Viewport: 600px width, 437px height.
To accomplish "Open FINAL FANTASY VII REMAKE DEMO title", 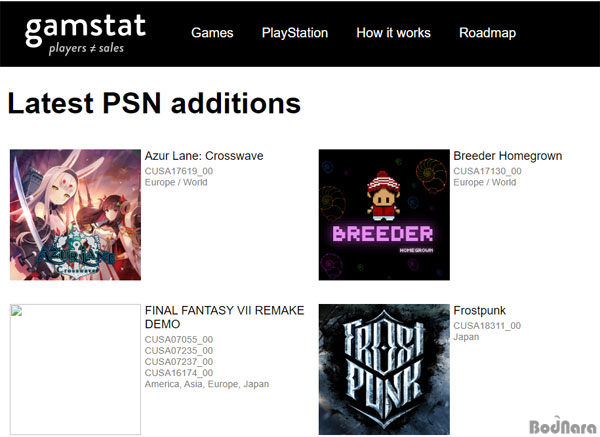I will click(x=224, y=317).
